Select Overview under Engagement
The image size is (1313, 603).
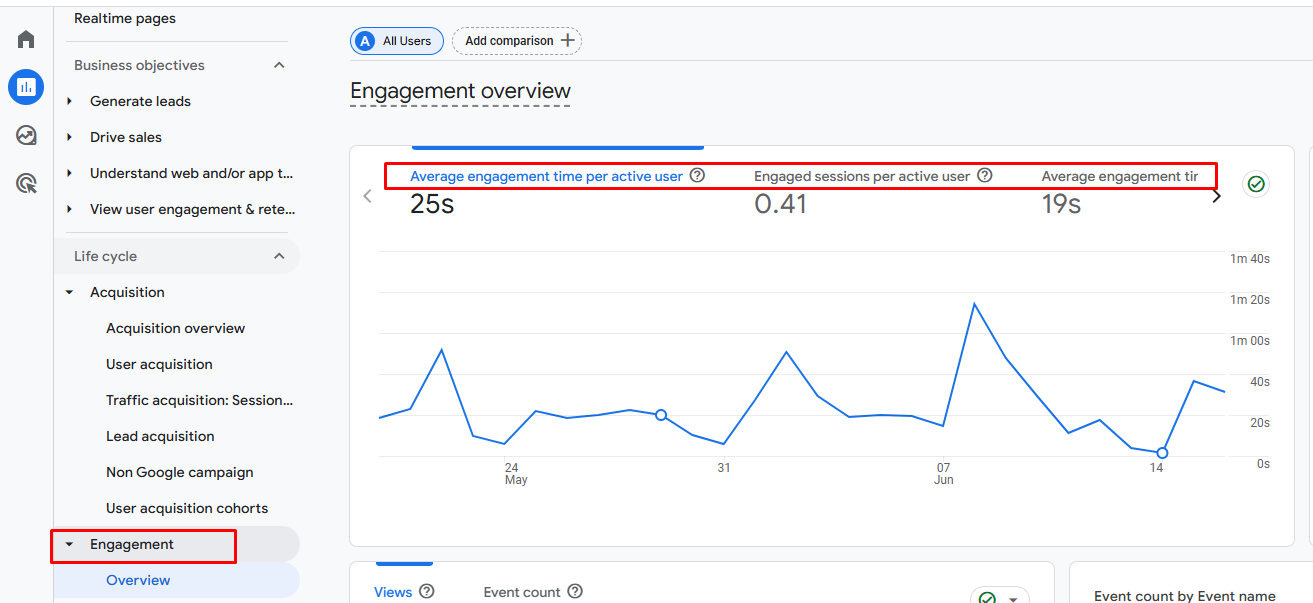pos(138,580)
